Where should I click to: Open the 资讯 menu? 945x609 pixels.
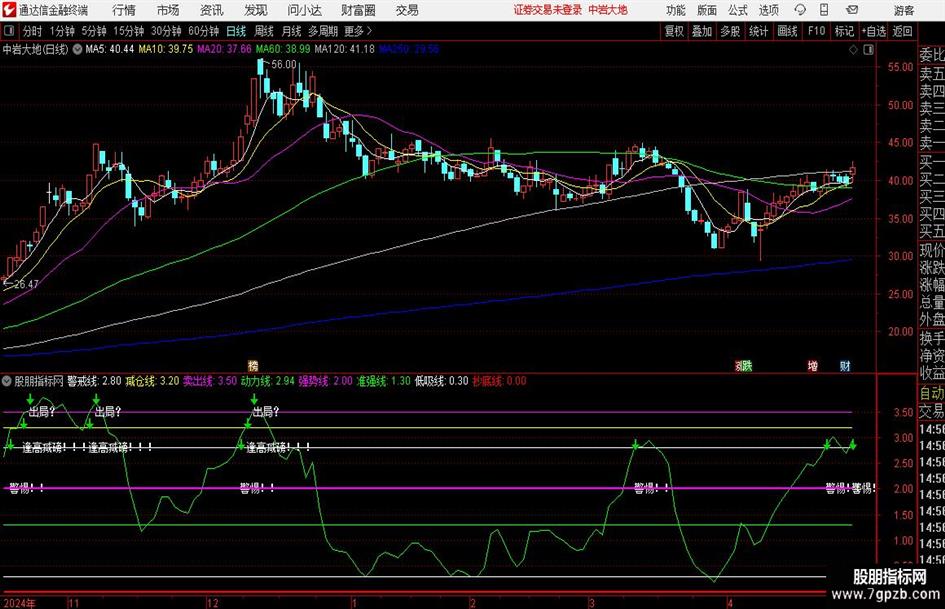212,10
